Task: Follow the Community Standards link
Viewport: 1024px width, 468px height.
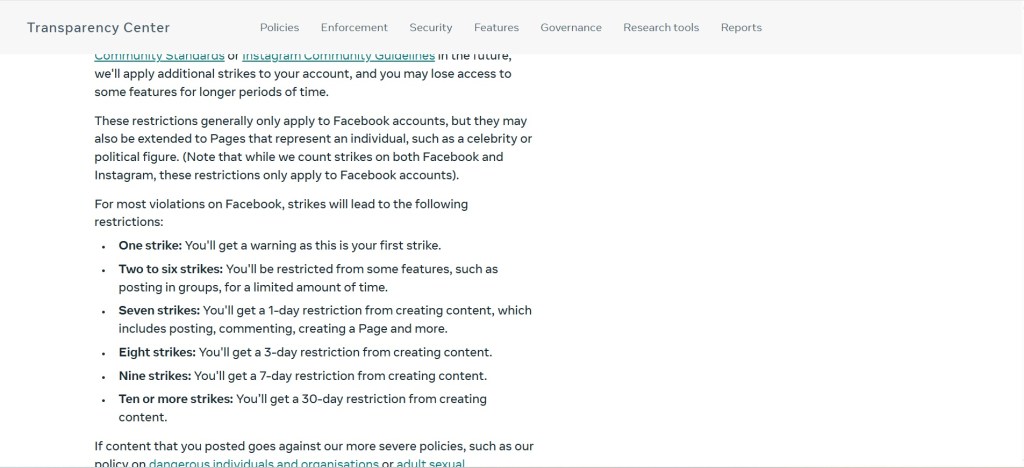Action: click(x=159, y=57)
